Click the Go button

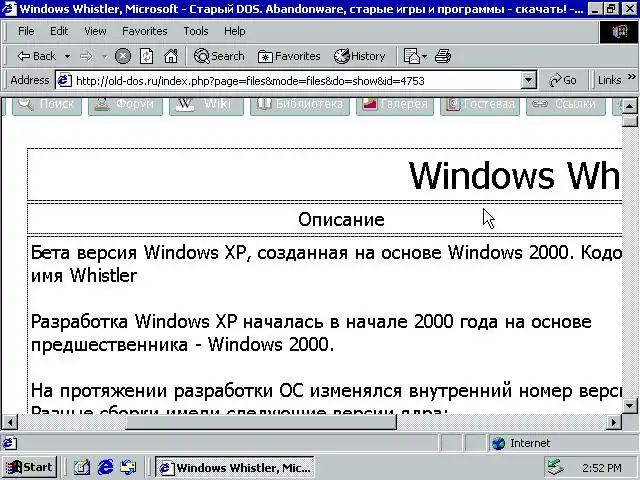click(562, 80)
